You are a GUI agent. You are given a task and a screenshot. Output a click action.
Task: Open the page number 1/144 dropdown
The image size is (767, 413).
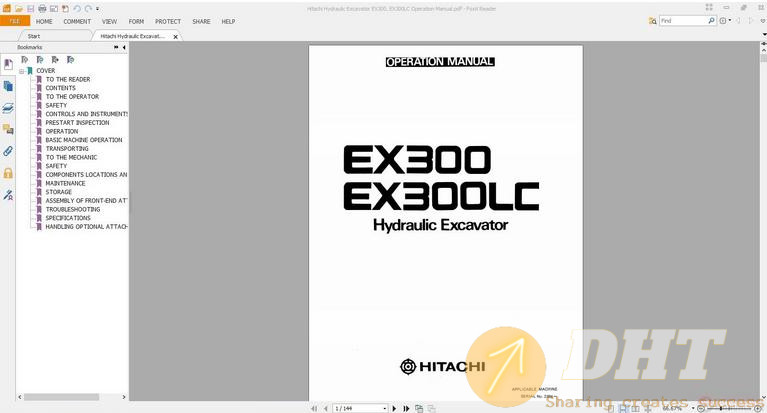[385, 408]
